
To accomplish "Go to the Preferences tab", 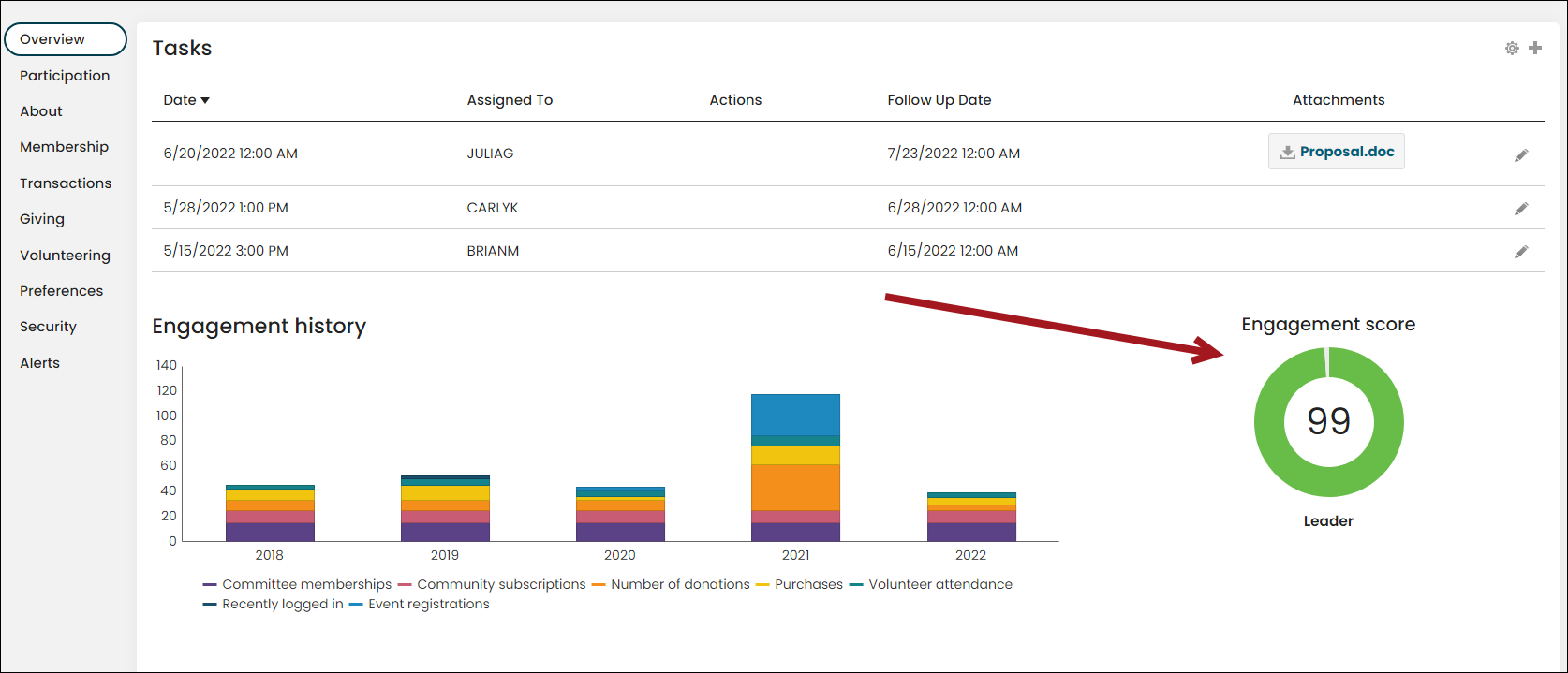I will [61, 291].
